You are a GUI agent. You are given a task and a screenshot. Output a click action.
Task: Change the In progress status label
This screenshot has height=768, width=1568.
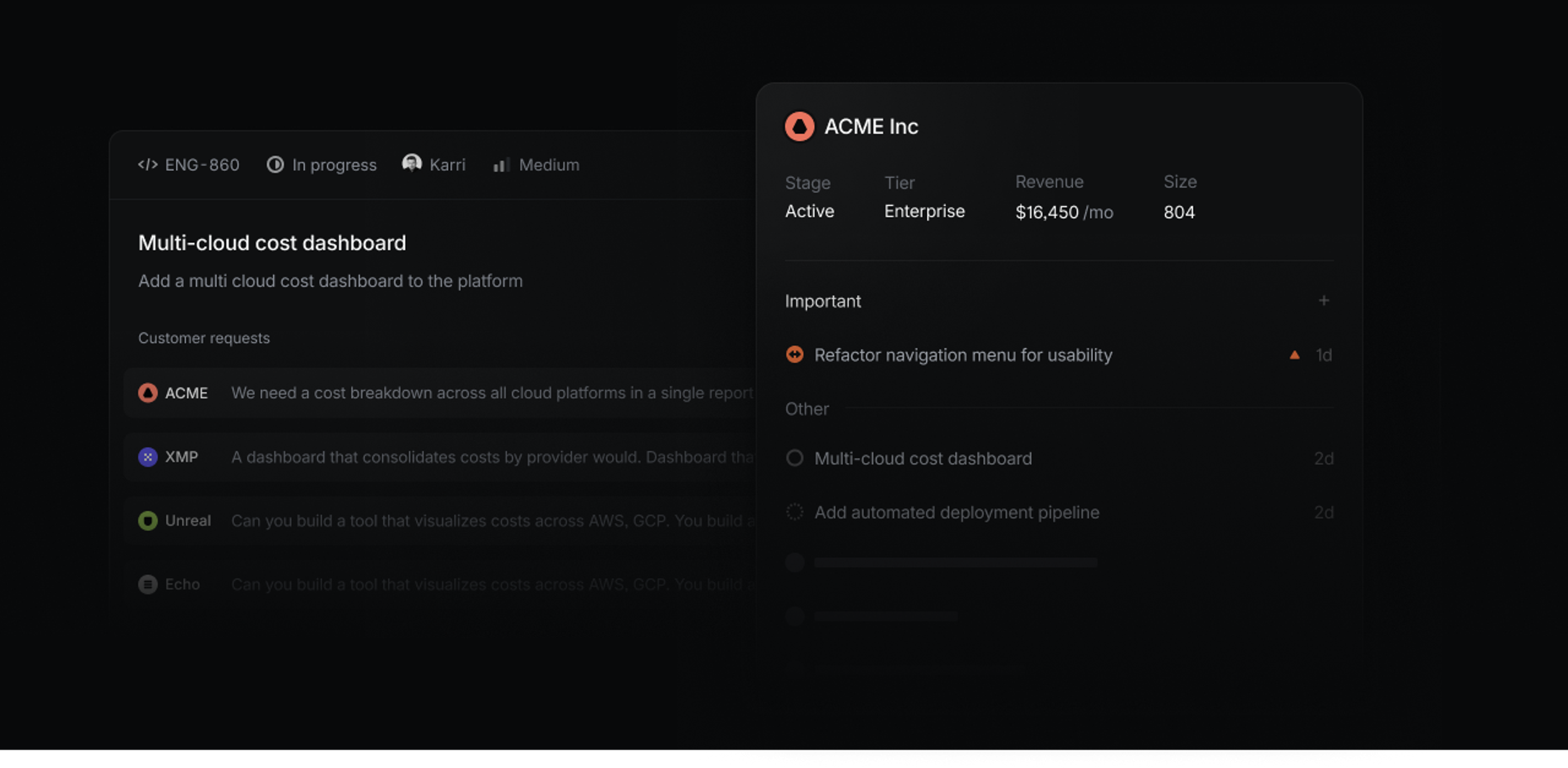334,165
